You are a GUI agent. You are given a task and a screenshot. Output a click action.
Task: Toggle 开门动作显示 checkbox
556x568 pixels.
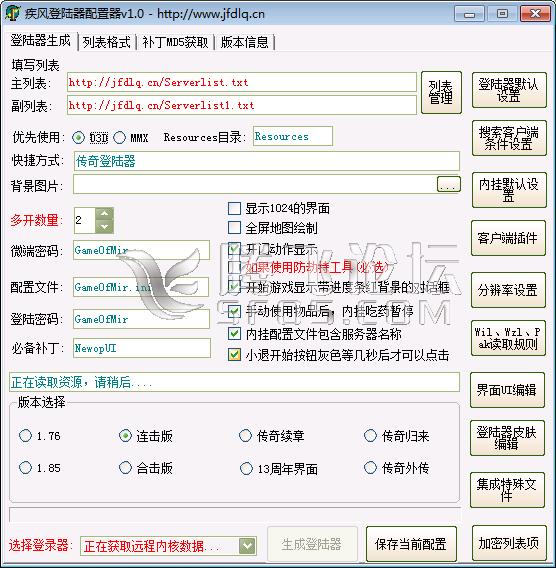pyautogui.click(x=234, y=249)
